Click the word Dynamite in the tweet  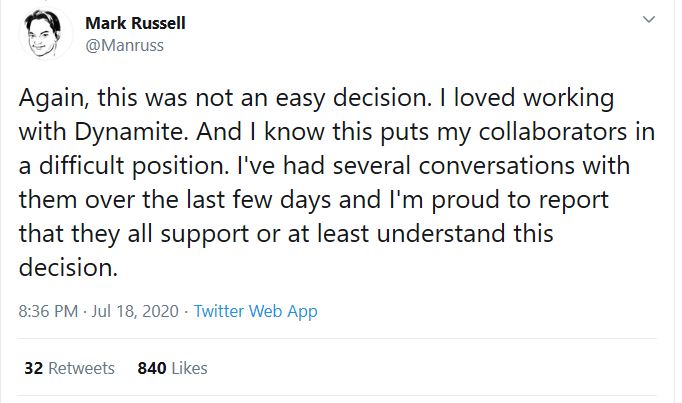coord(131,130)
